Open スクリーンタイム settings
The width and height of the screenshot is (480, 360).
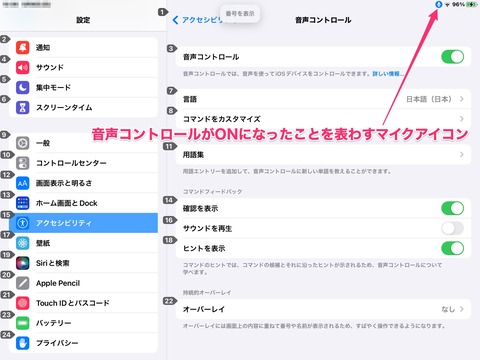tap(83, 107)
